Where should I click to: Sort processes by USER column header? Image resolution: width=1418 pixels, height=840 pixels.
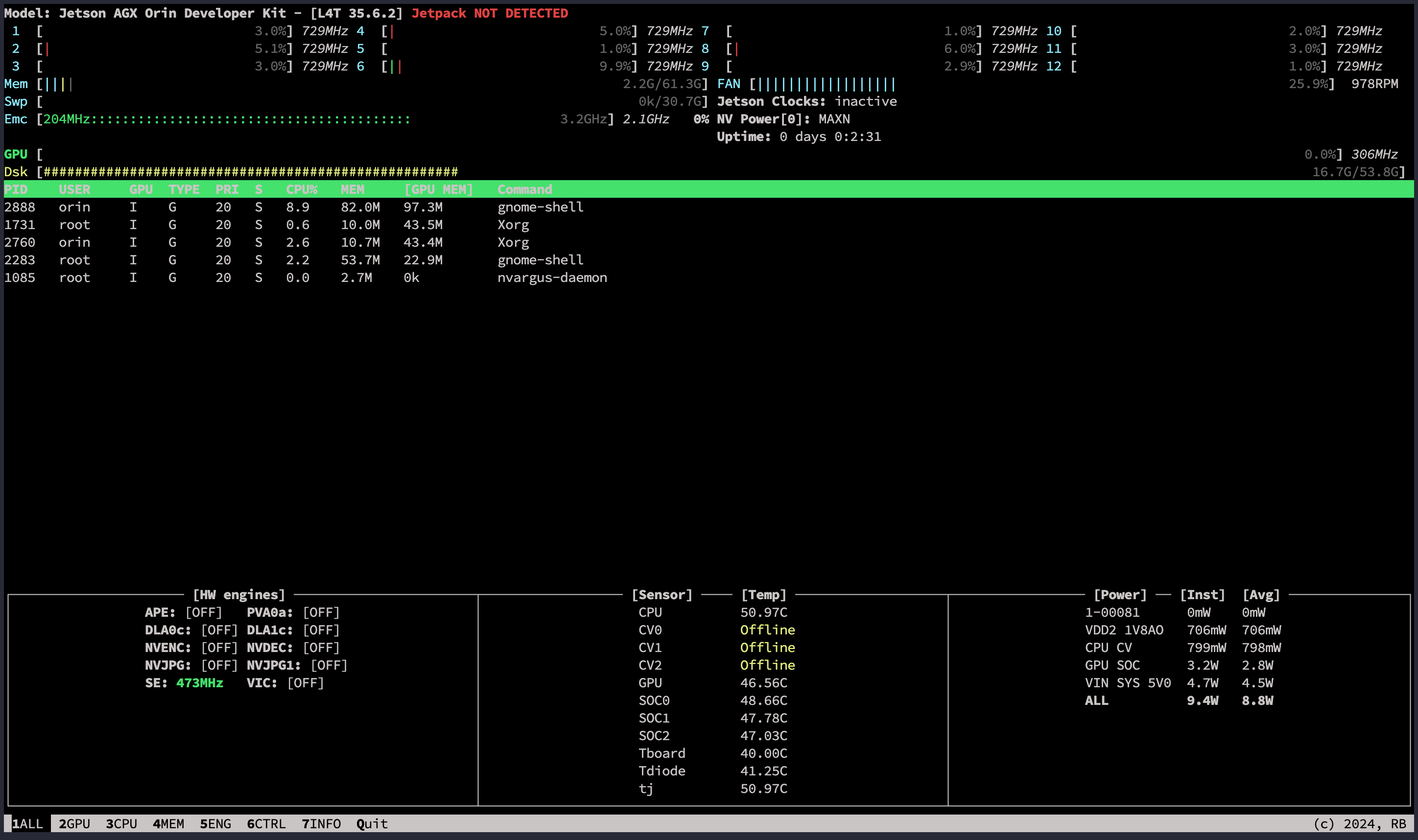pos(74,189)
